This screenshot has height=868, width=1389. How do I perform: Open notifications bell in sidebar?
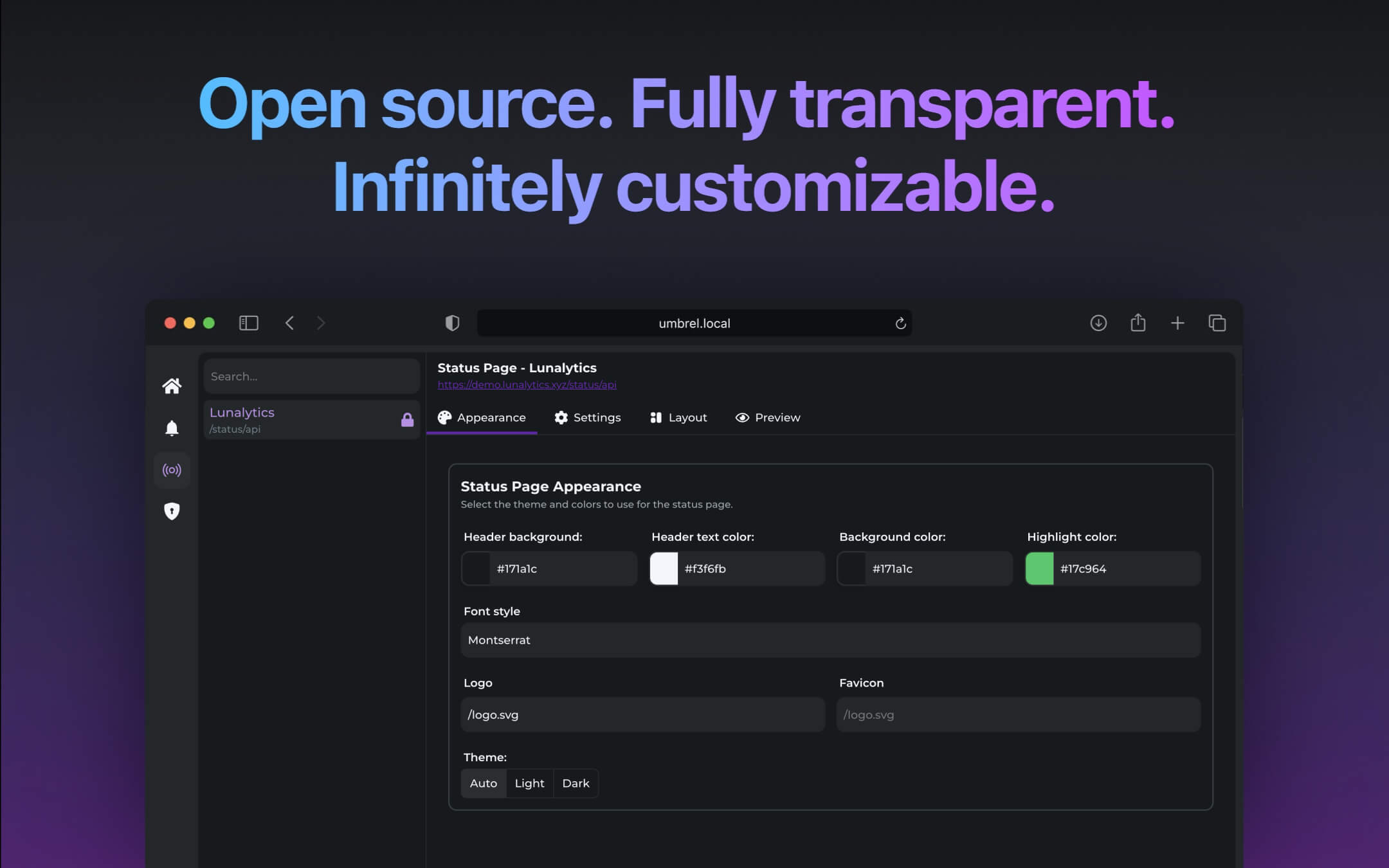tap(172, 428)
